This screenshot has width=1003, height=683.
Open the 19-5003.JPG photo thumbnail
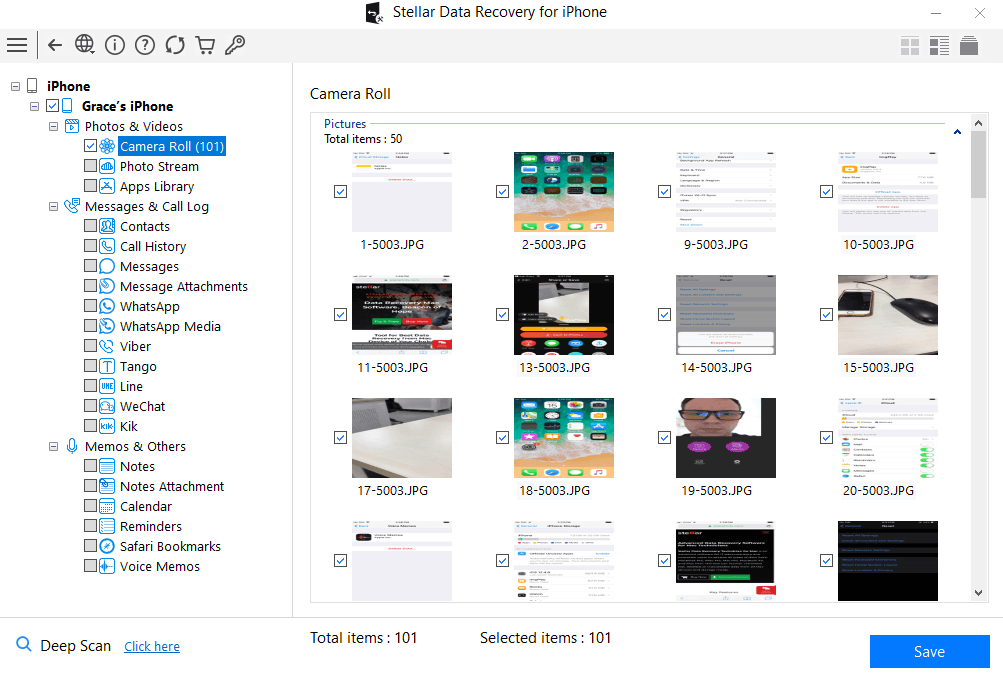coord(725,437)
